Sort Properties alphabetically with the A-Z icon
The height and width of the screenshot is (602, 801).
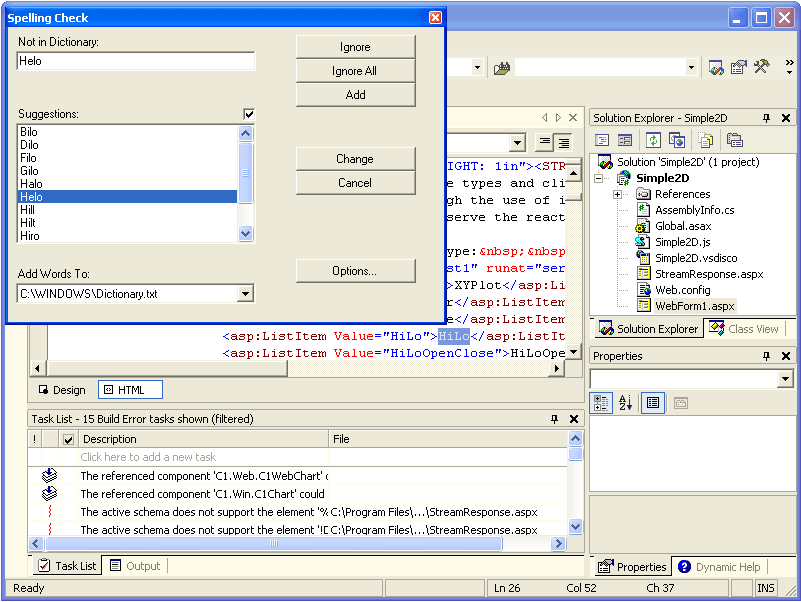623,402
